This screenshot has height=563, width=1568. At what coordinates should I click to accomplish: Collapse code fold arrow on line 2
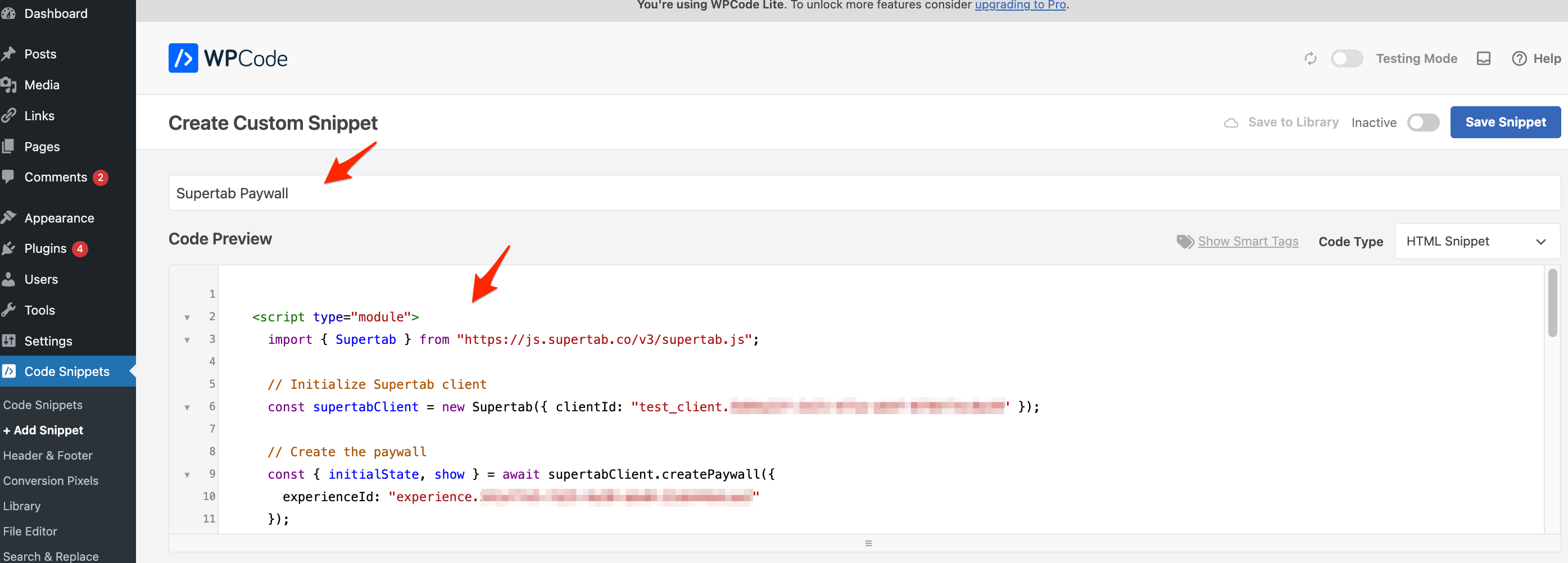click(x=187, y=317)
